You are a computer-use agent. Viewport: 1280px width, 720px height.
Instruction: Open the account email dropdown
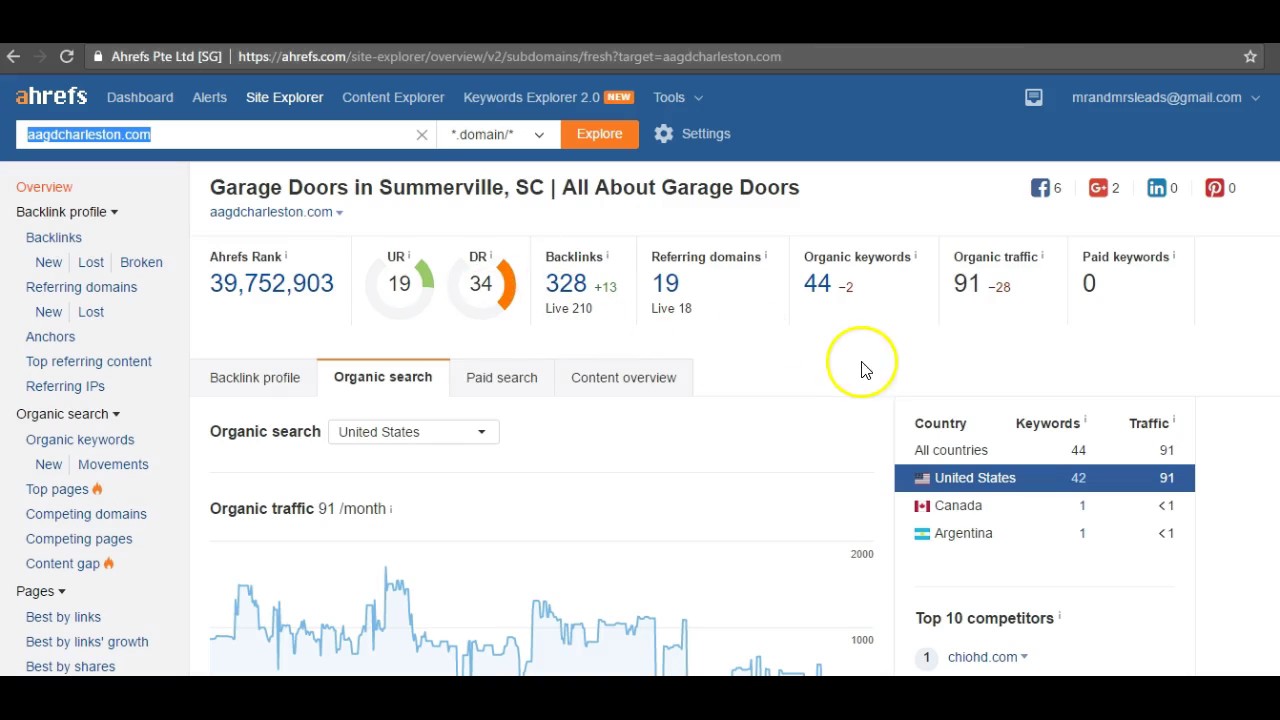[x=1166, y=97]
